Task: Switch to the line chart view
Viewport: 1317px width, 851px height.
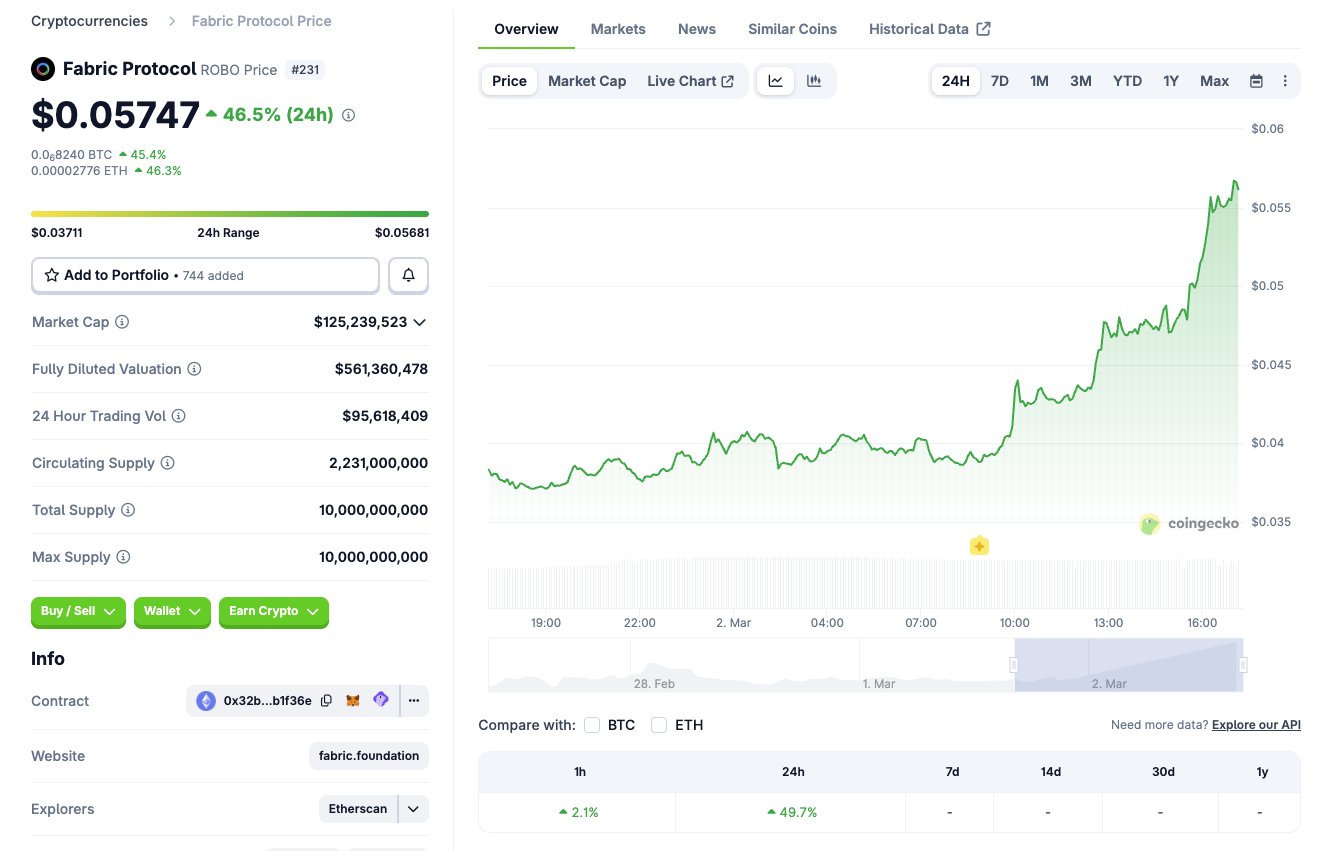Action: pyautogui.click(x=775, y=81)
